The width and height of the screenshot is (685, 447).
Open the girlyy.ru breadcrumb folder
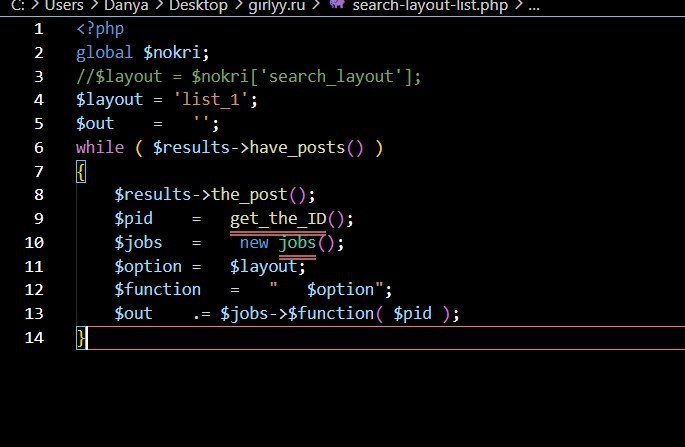click(x=276, y=6)
